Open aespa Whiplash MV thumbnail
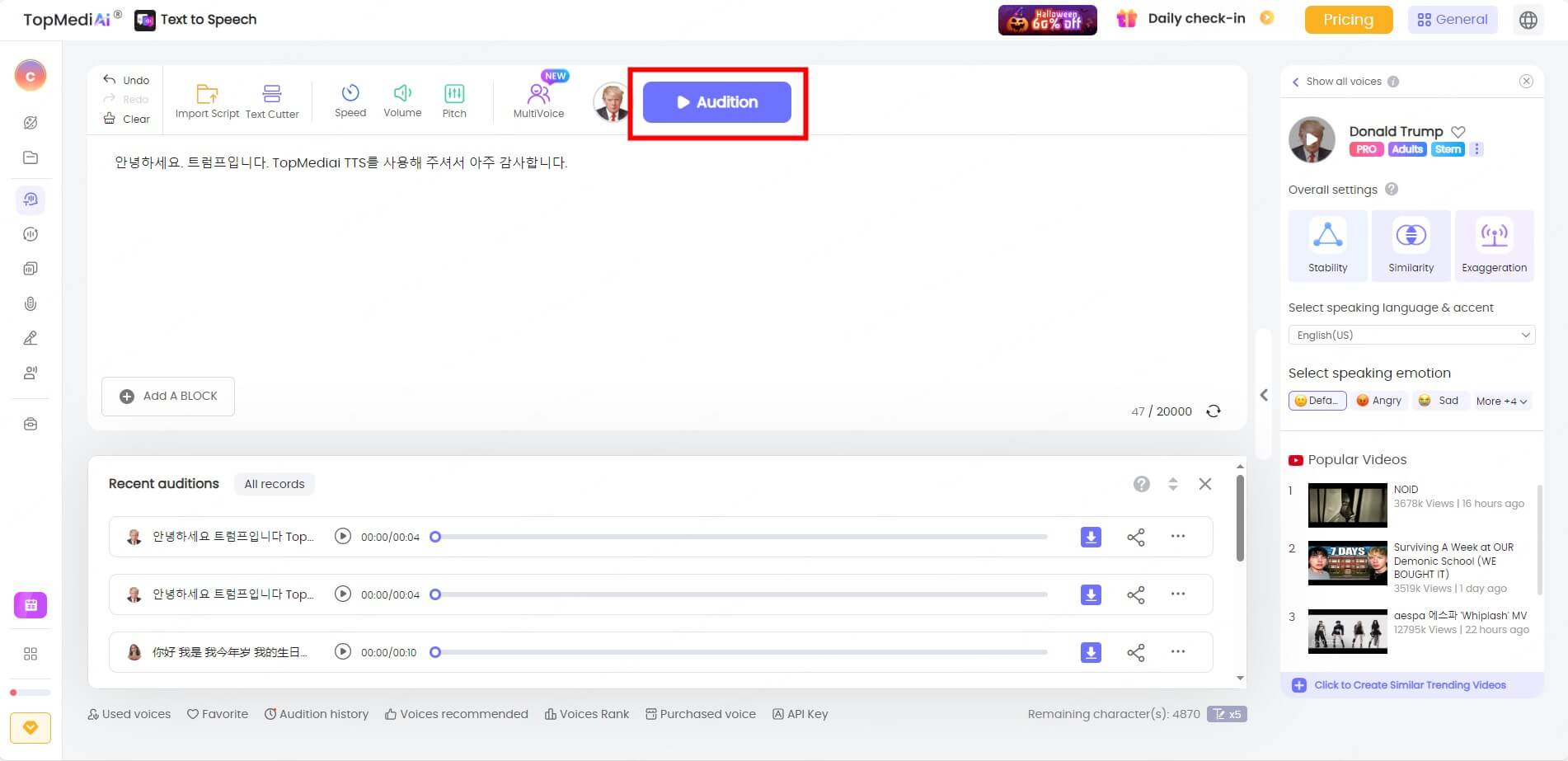This screenshot has height=761, width=1568. 1348,632
